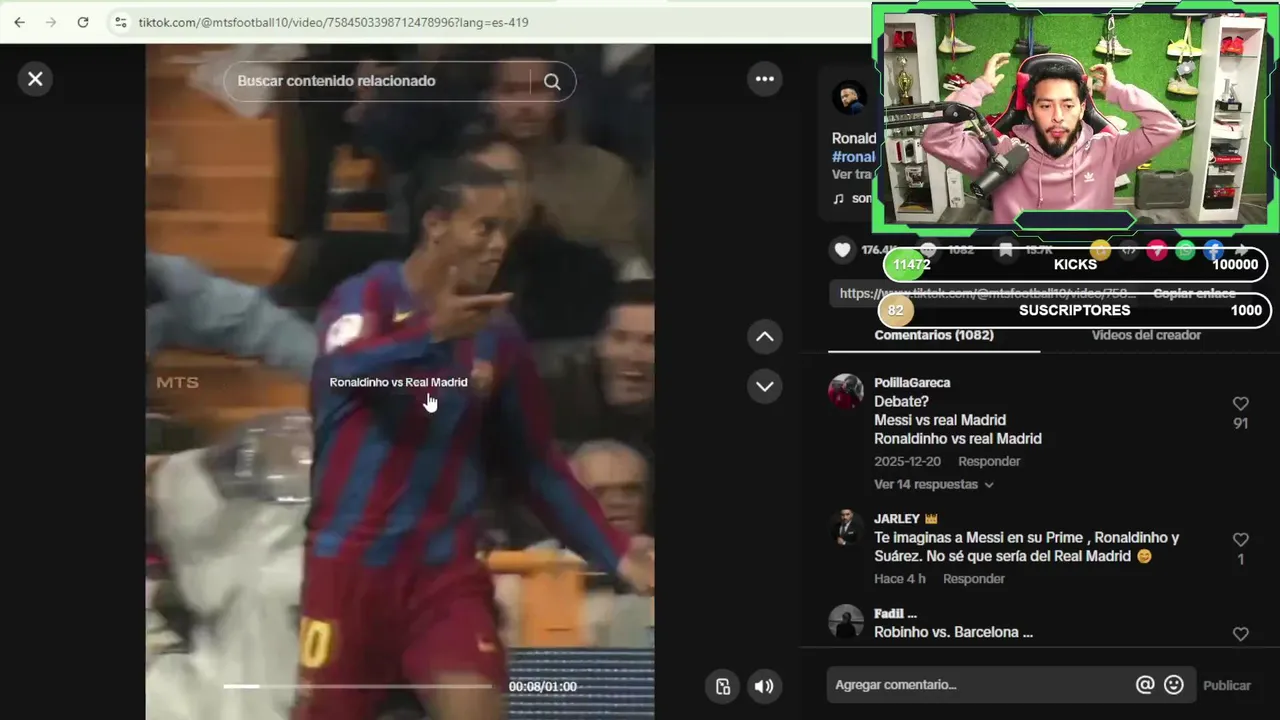Send to friends with red arrow icon

click(x=1157, y=250)
